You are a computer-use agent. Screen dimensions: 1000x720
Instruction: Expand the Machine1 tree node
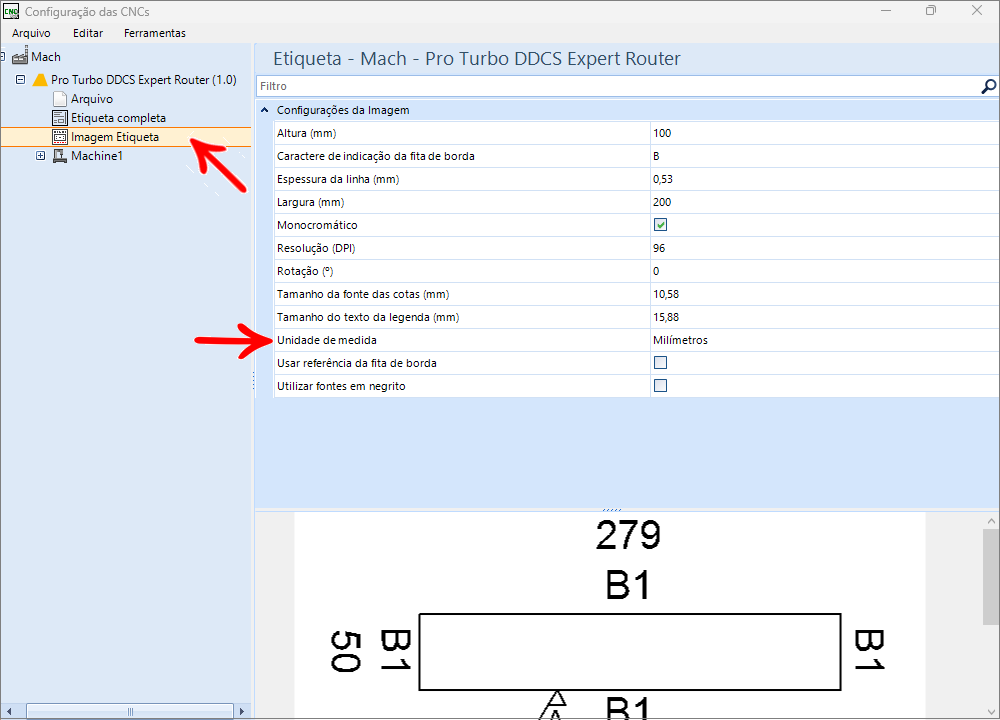40,156
